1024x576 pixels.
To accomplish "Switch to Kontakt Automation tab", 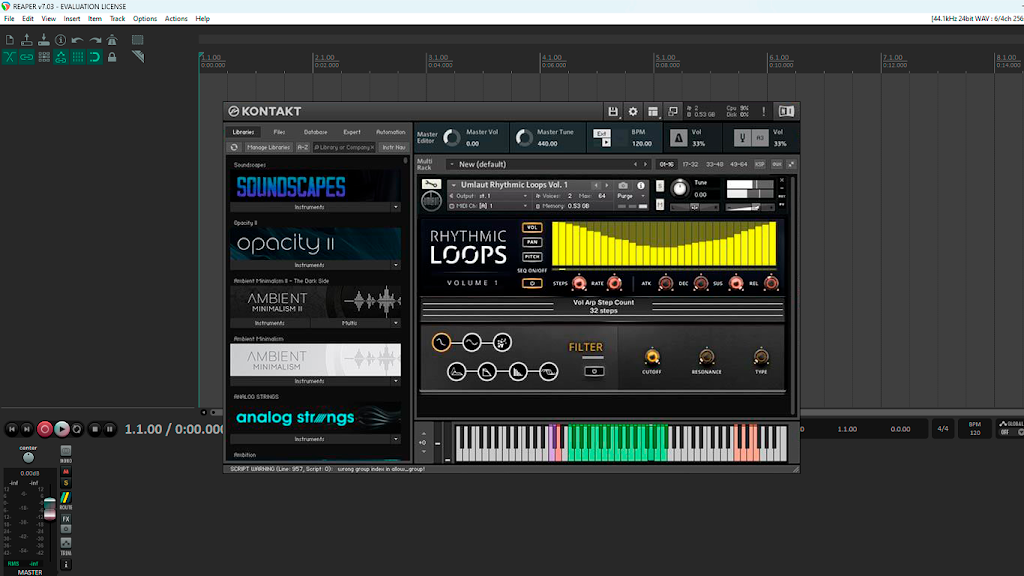I will click(391, 132).
